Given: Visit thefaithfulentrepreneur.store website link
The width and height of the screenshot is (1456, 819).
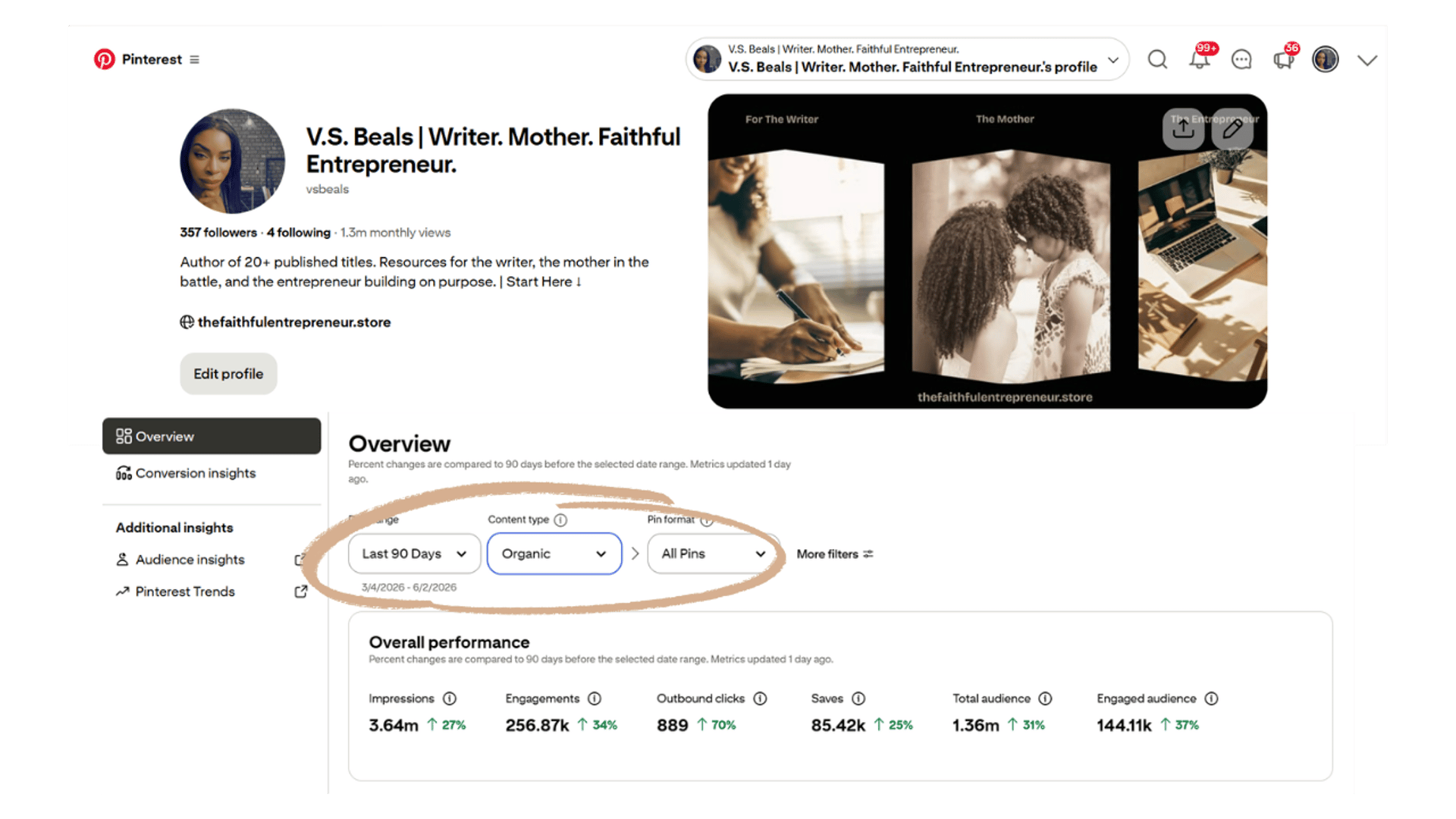Looking at the screenshot, I should pyautogui.click(x=294, y=322).
